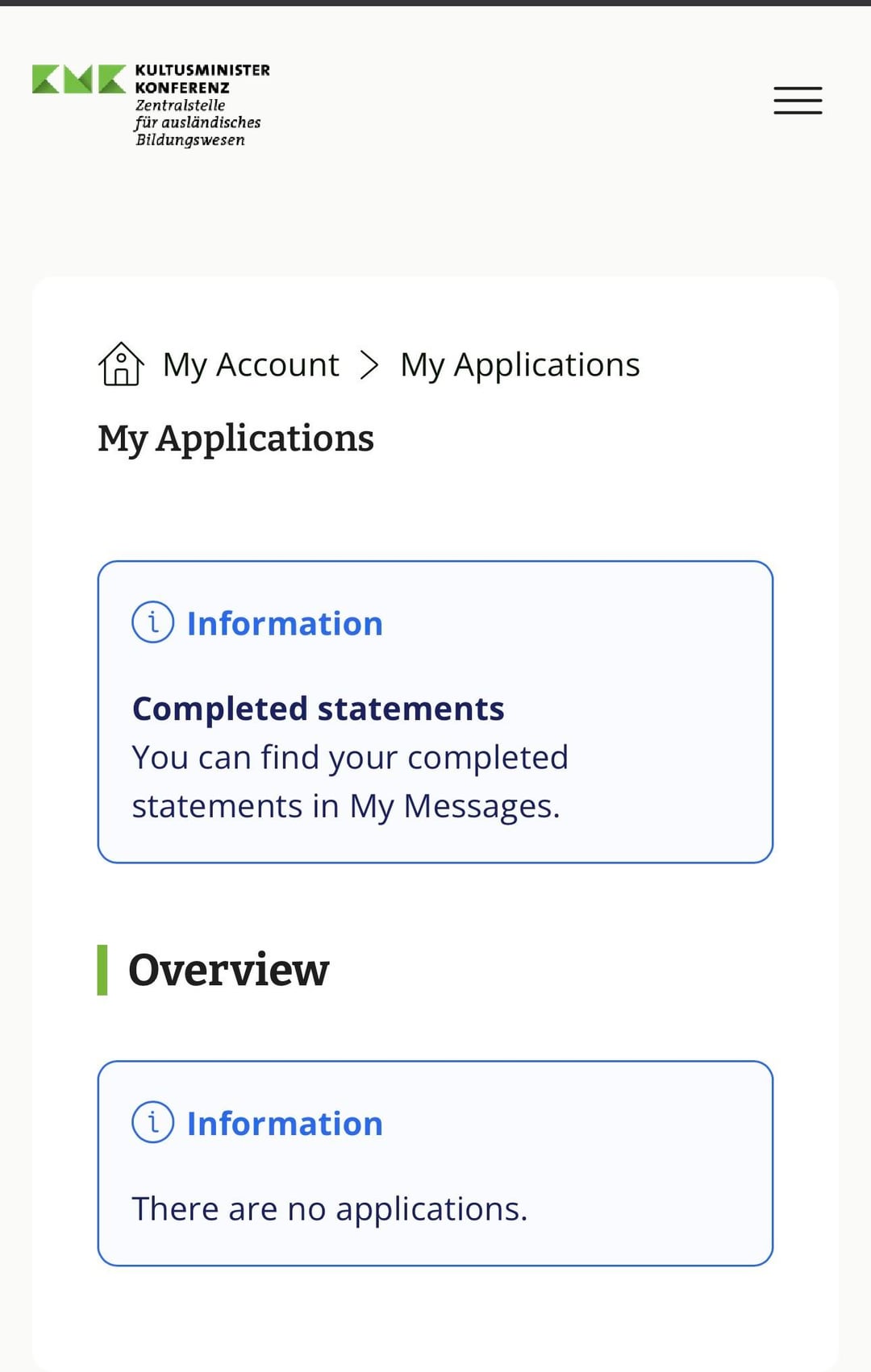Click the Completed statements bold title

click(318, 709)
